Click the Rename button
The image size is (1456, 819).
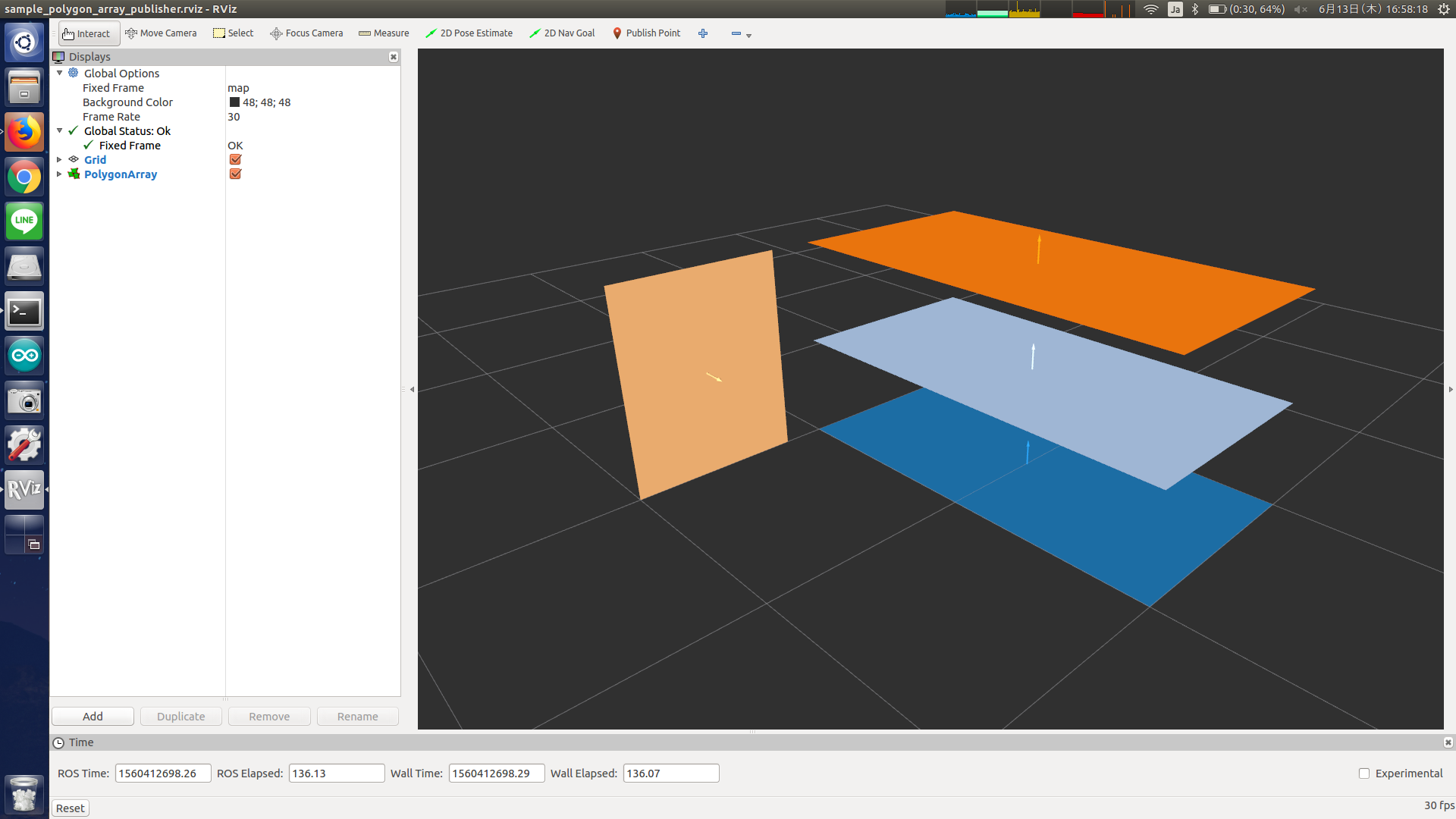coord(357,717)
